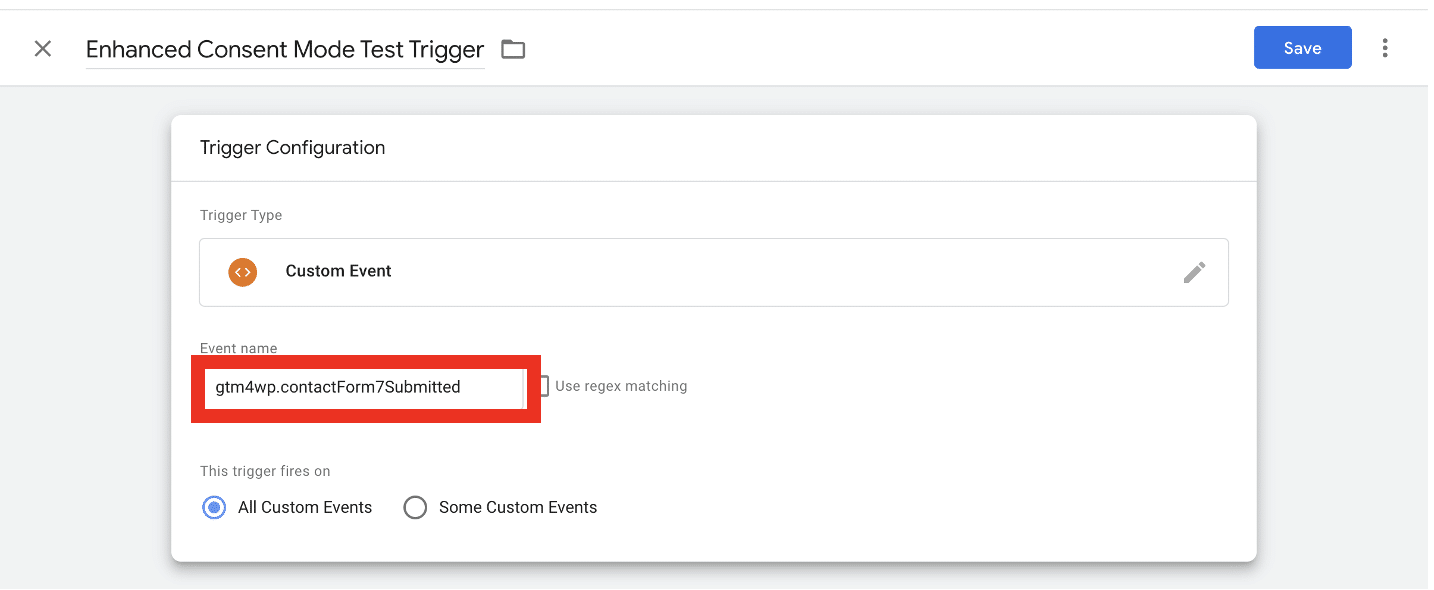Close the trigger editor with the X icon

click(x=43, y=49)
